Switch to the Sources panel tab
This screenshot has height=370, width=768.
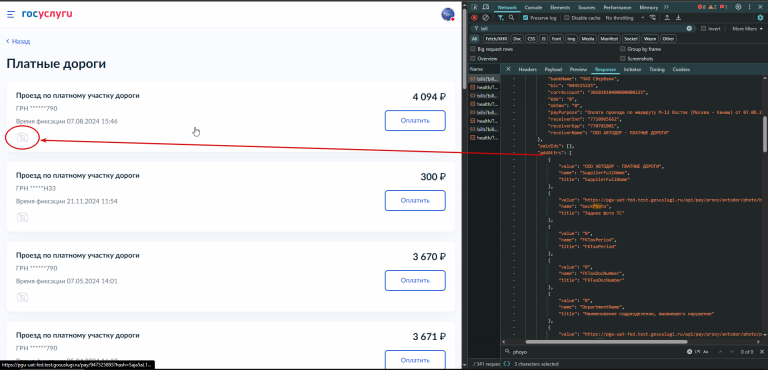pyautogui.click(x=586, y=7)
